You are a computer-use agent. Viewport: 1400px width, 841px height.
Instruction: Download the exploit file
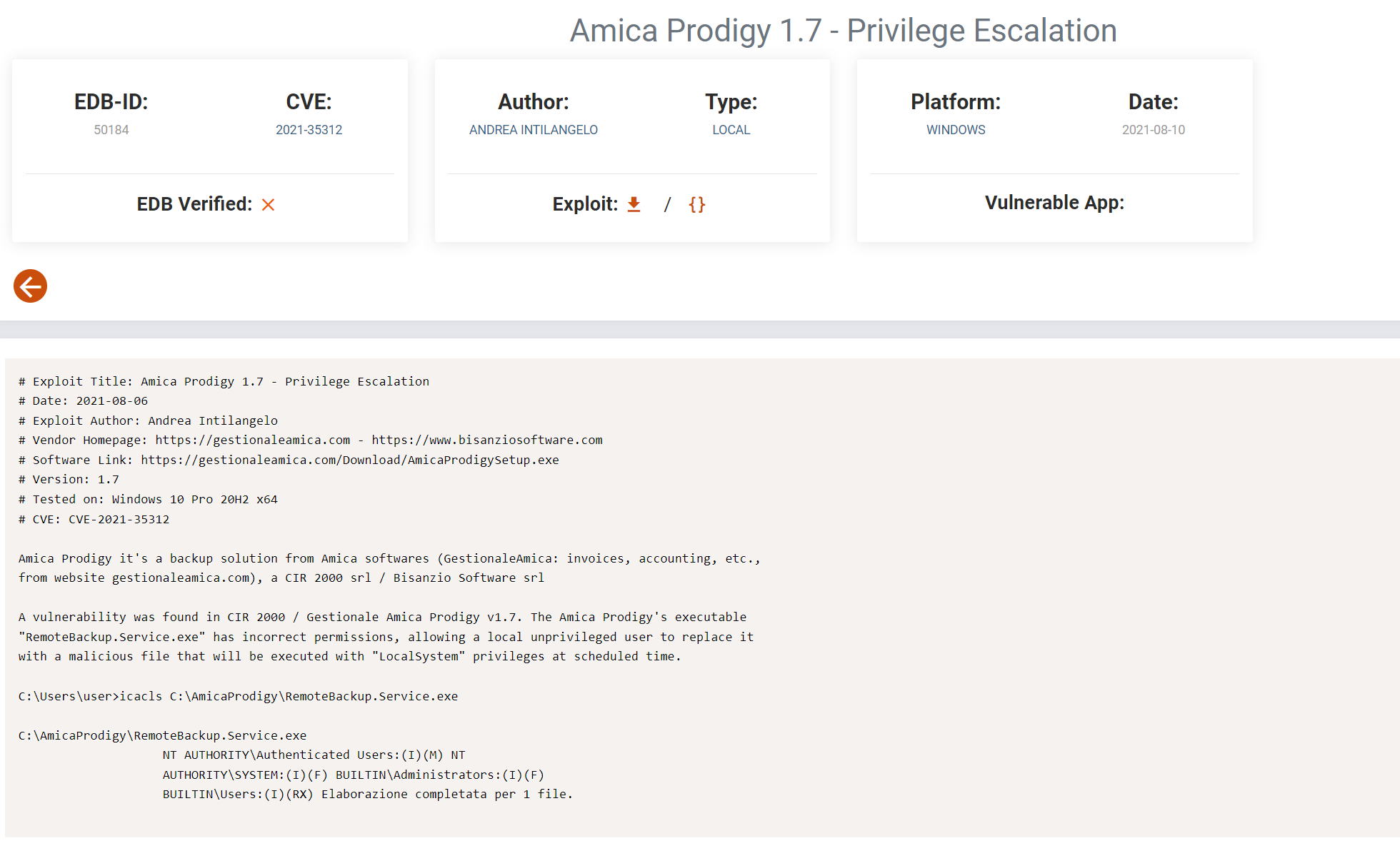click(634, 205)
